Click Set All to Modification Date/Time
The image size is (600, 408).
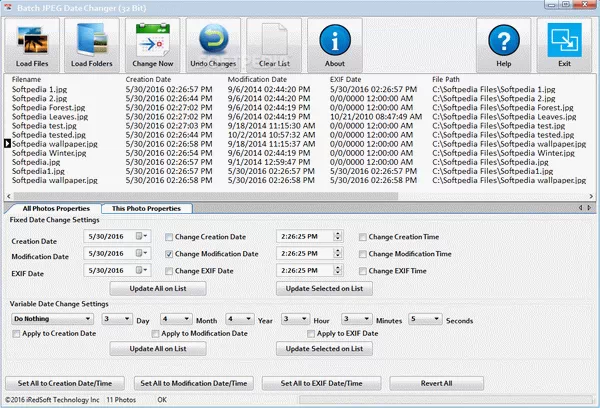194,383
